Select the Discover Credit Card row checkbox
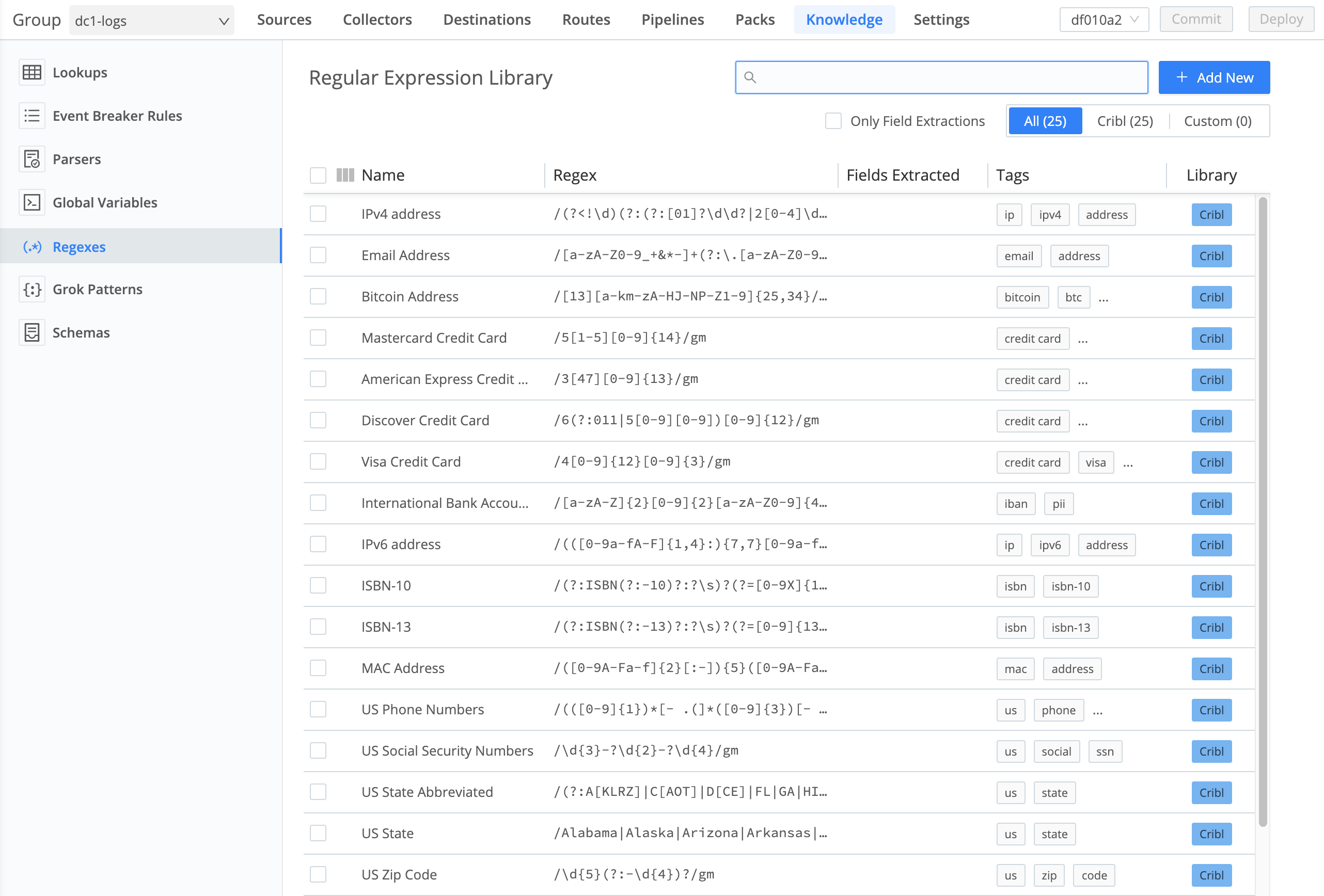This screenshot has height=896, width=1324. [x=318, y=420]
